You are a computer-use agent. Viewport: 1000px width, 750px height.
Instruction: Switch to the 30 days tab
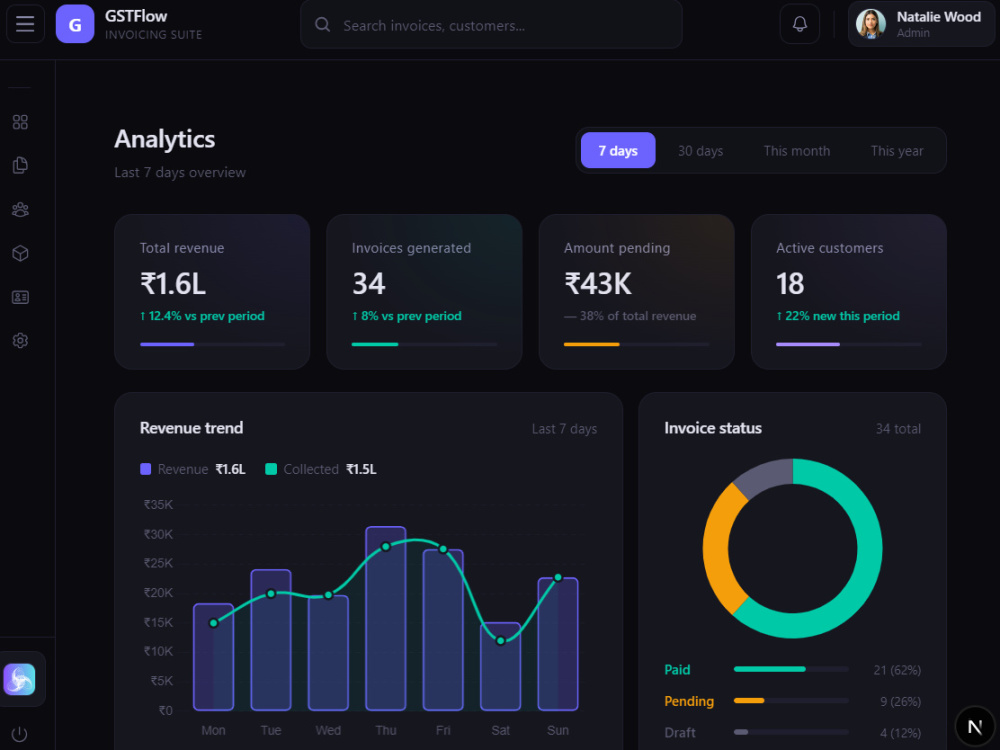click(700, 151)
